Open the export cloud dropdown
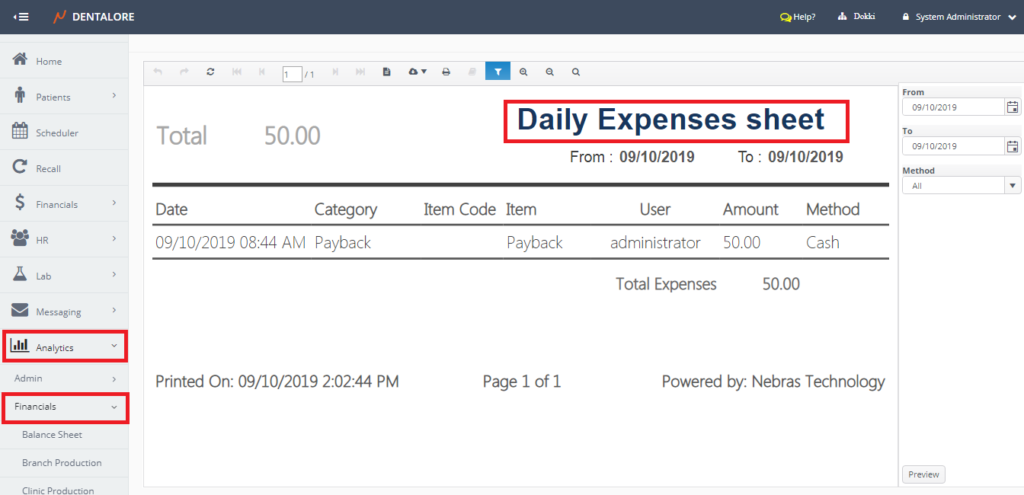1024x495 pixels. tap(417, 72)
